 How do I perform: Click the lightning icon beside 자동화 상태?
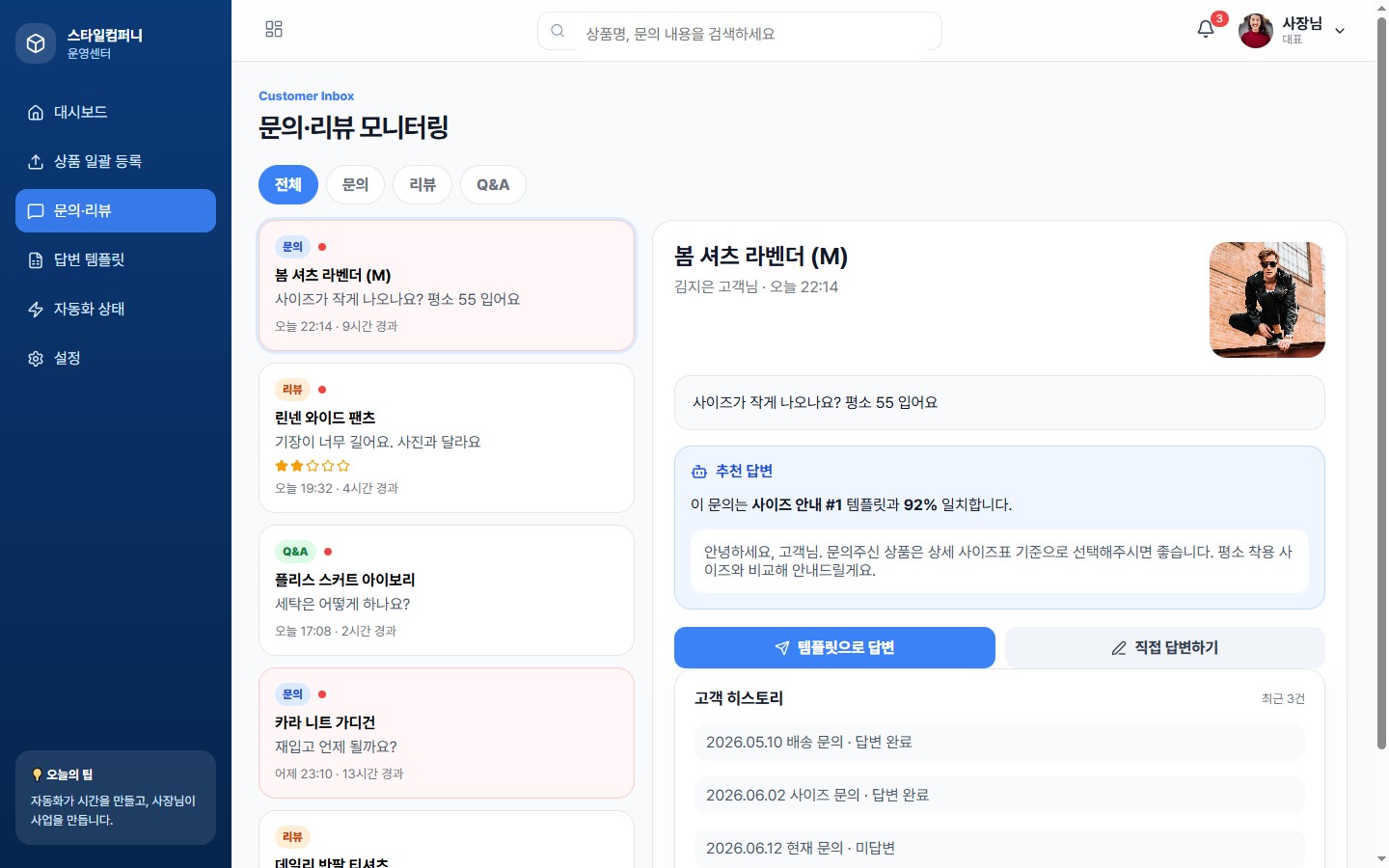coord(36,310)
